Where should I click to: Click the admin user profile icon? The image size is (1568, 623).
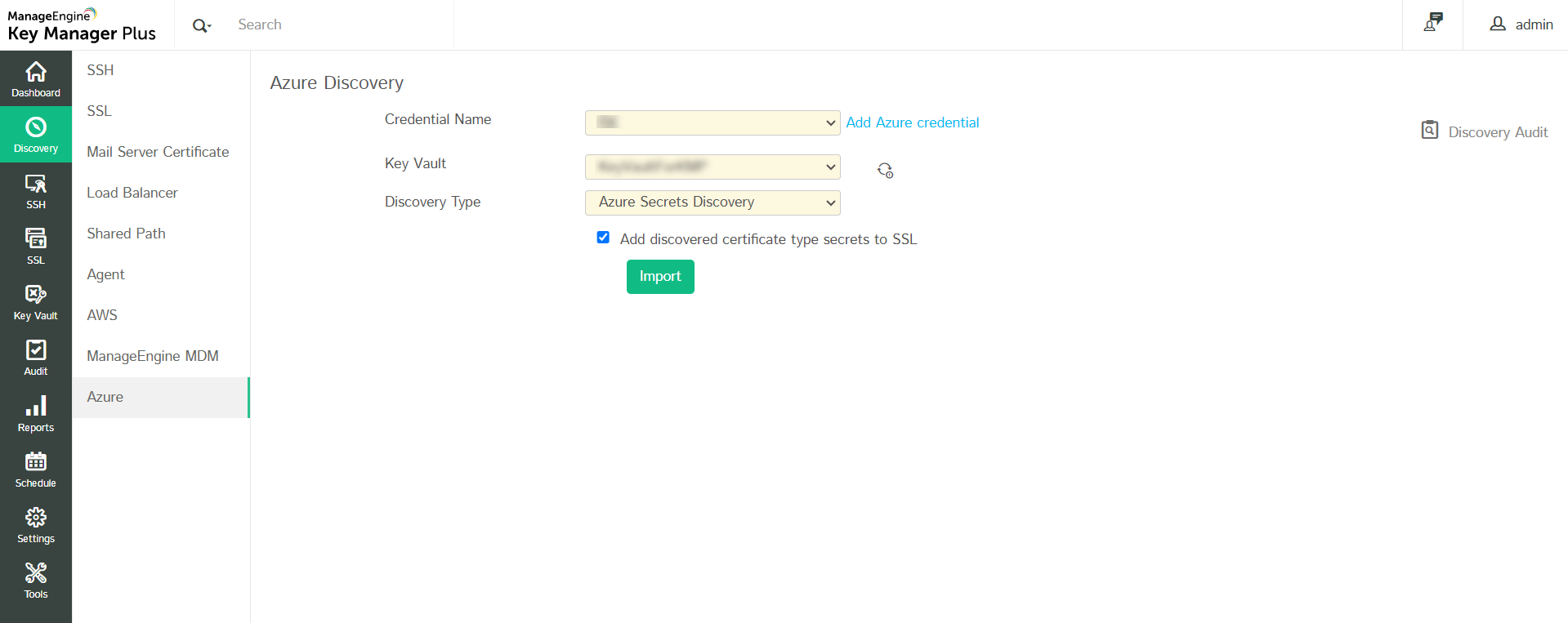[x=1498, y=24]
